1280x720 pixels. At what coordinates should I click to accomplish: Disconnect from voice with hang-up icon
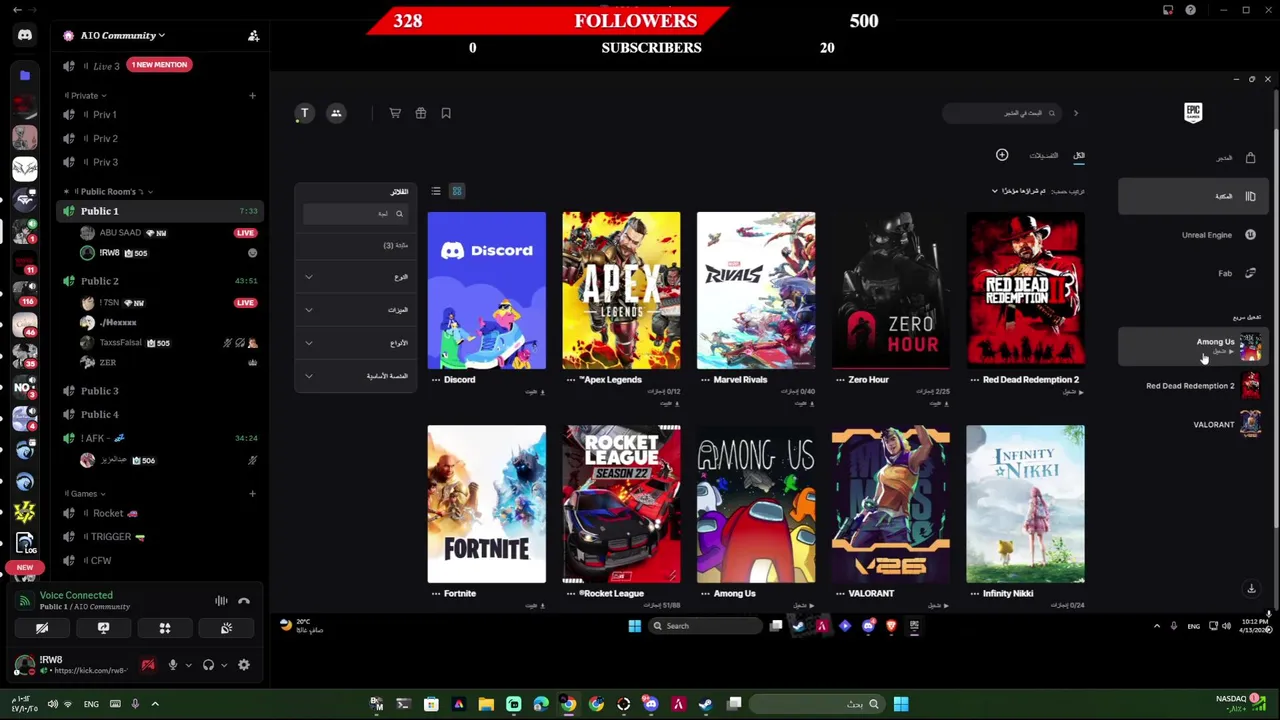pos(244,601)
